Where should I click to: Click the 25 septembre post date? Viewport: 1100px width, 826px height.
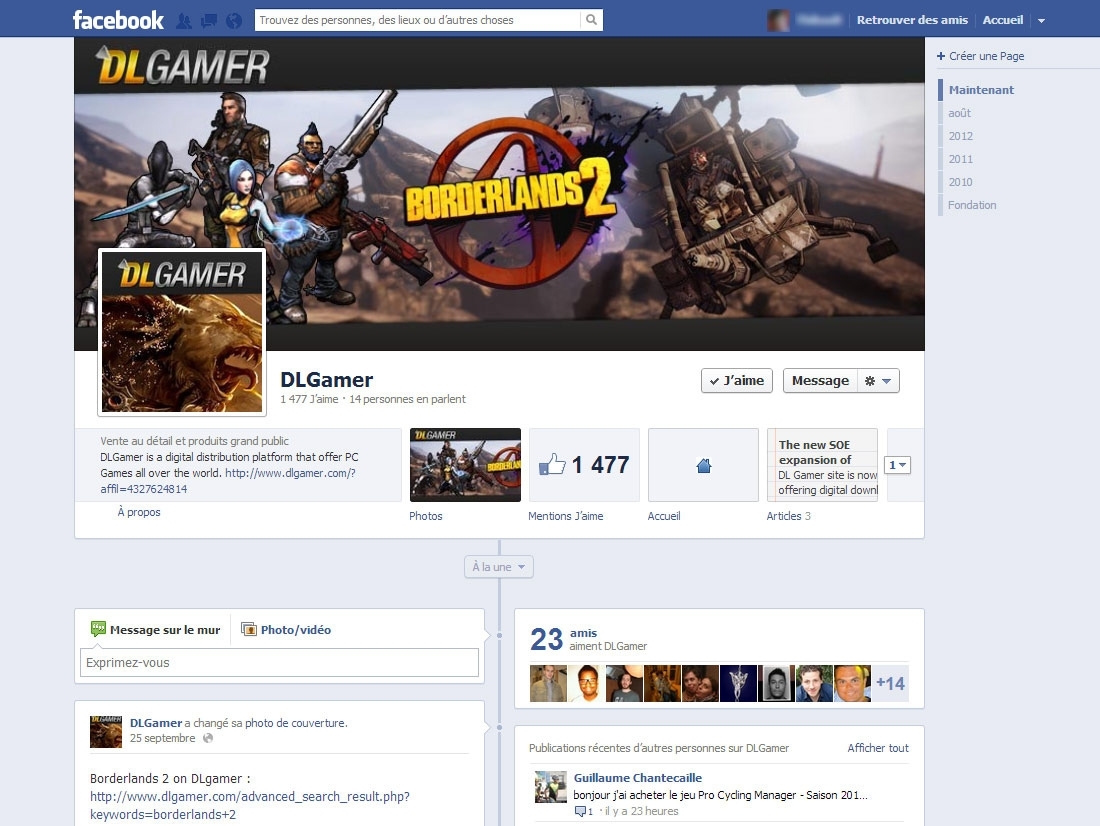163,738
